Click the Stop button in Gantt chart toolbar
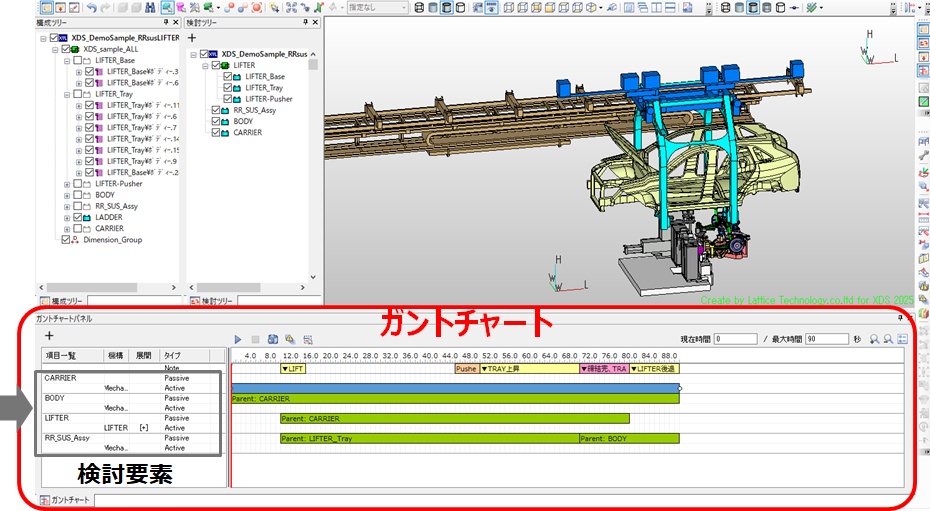Image resolution: width=930 pixels, height=511 pixels. click(x=255, y=340)
